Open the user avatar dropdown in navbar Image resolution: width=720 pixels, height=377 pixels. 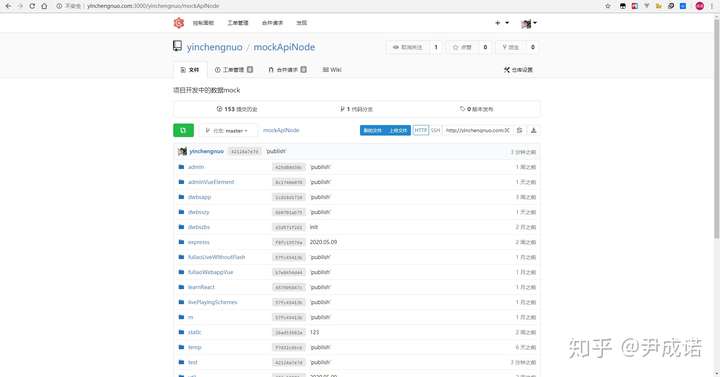(x=529, y=23)
